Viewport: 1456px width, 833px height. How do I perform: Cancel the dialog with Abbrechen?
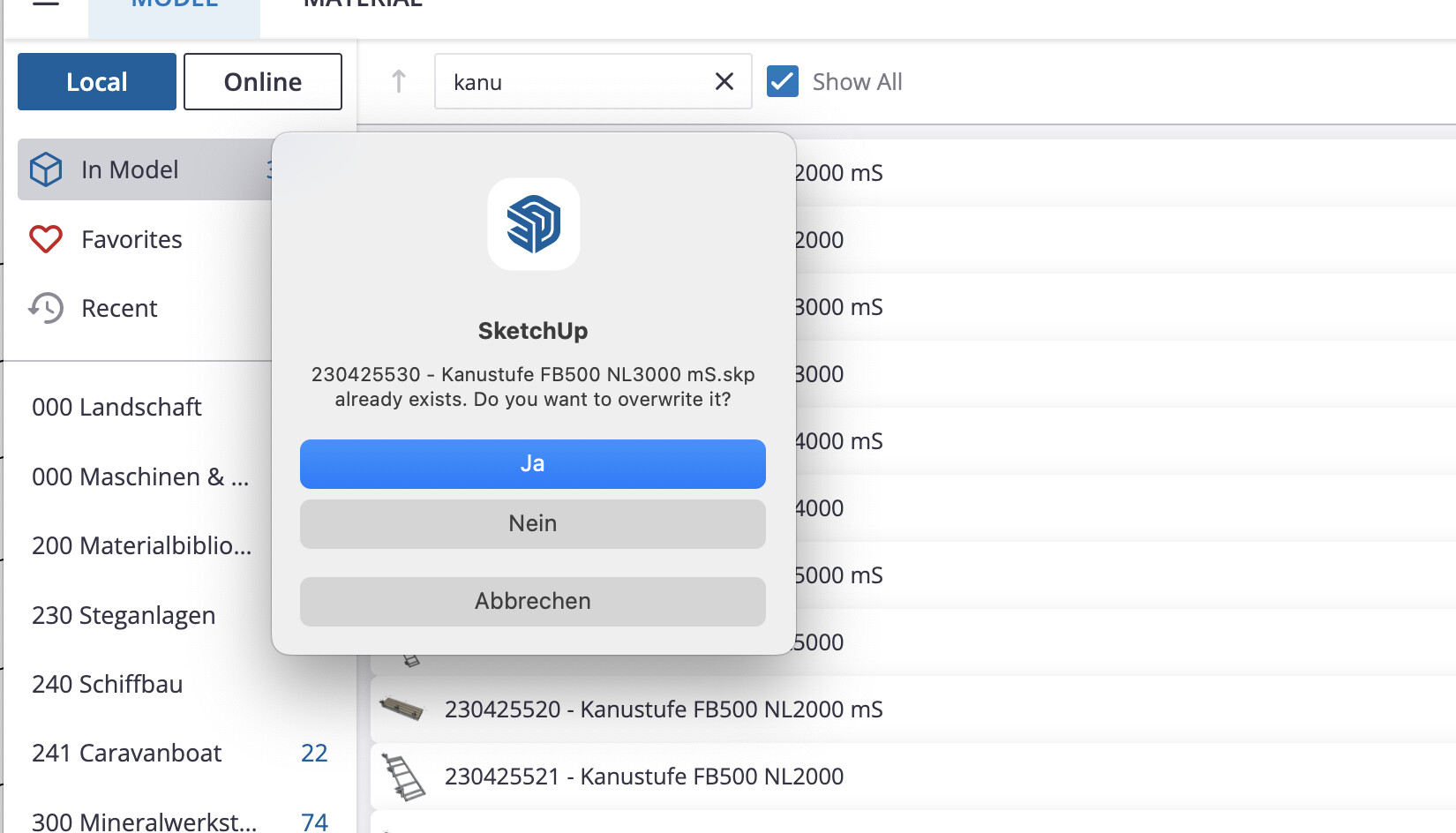[533, 602]
